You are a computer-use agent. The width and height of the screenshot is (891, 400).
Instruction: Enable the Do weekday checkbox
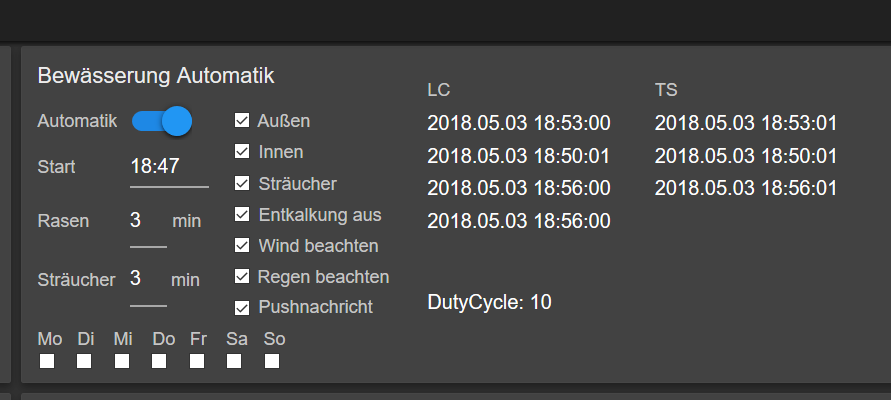point(159,361)
